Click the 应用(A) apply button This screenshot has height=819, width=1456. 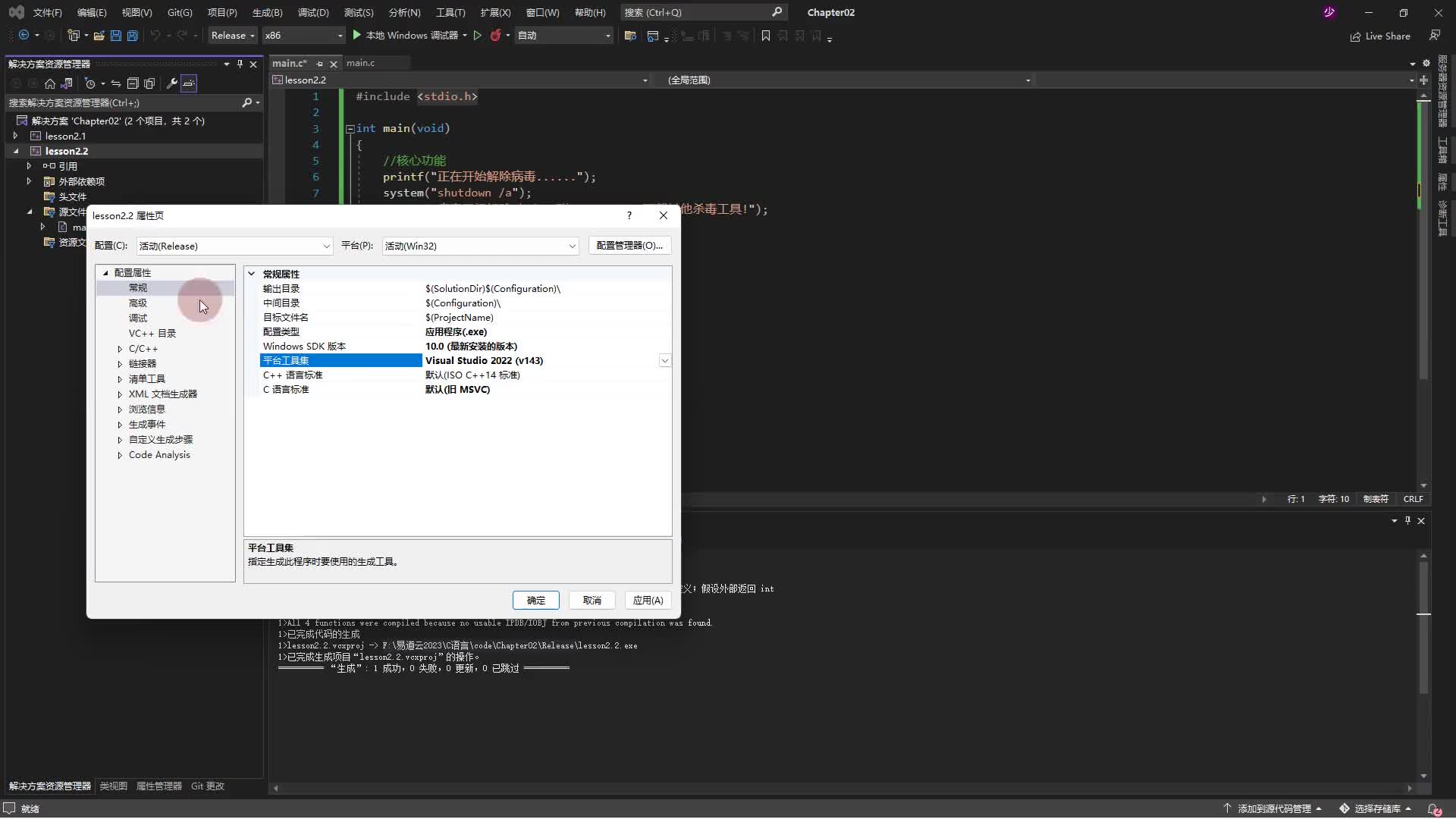[x=648, y=599]
